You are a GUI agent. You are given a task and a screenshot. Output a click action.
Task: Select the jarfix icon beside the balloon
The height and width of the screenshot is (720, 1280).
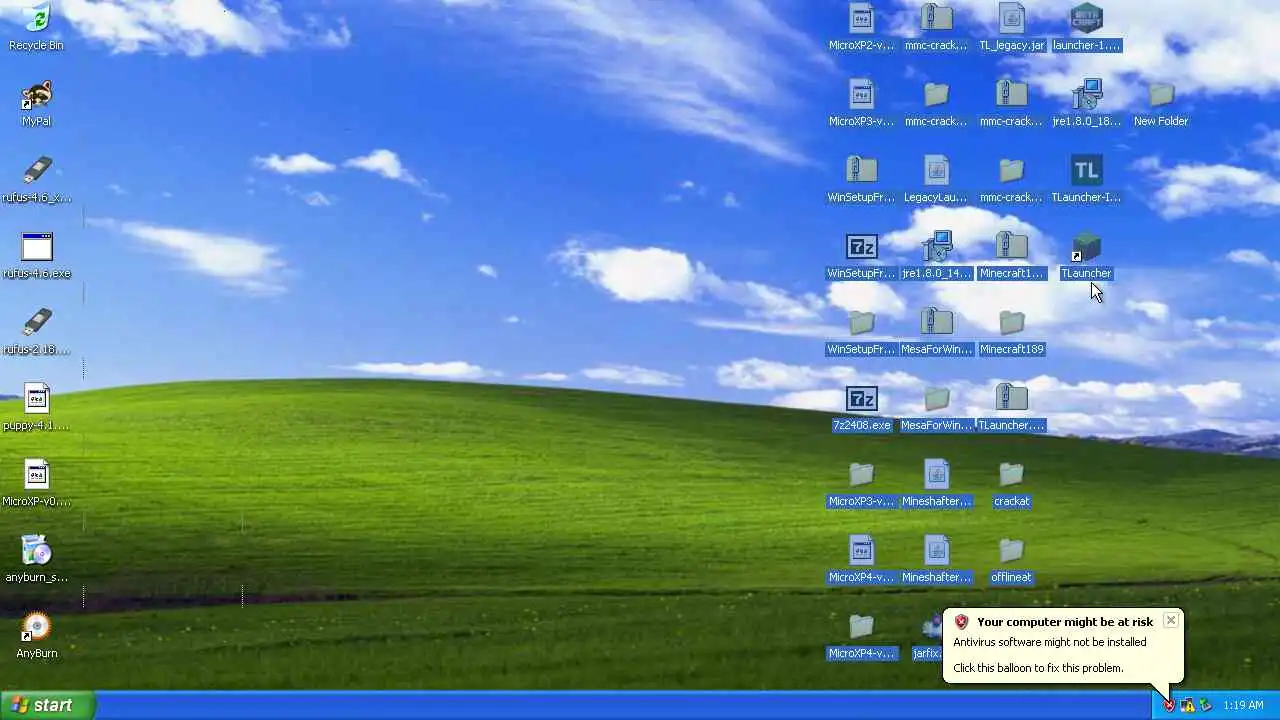click(x=929, y=635)
